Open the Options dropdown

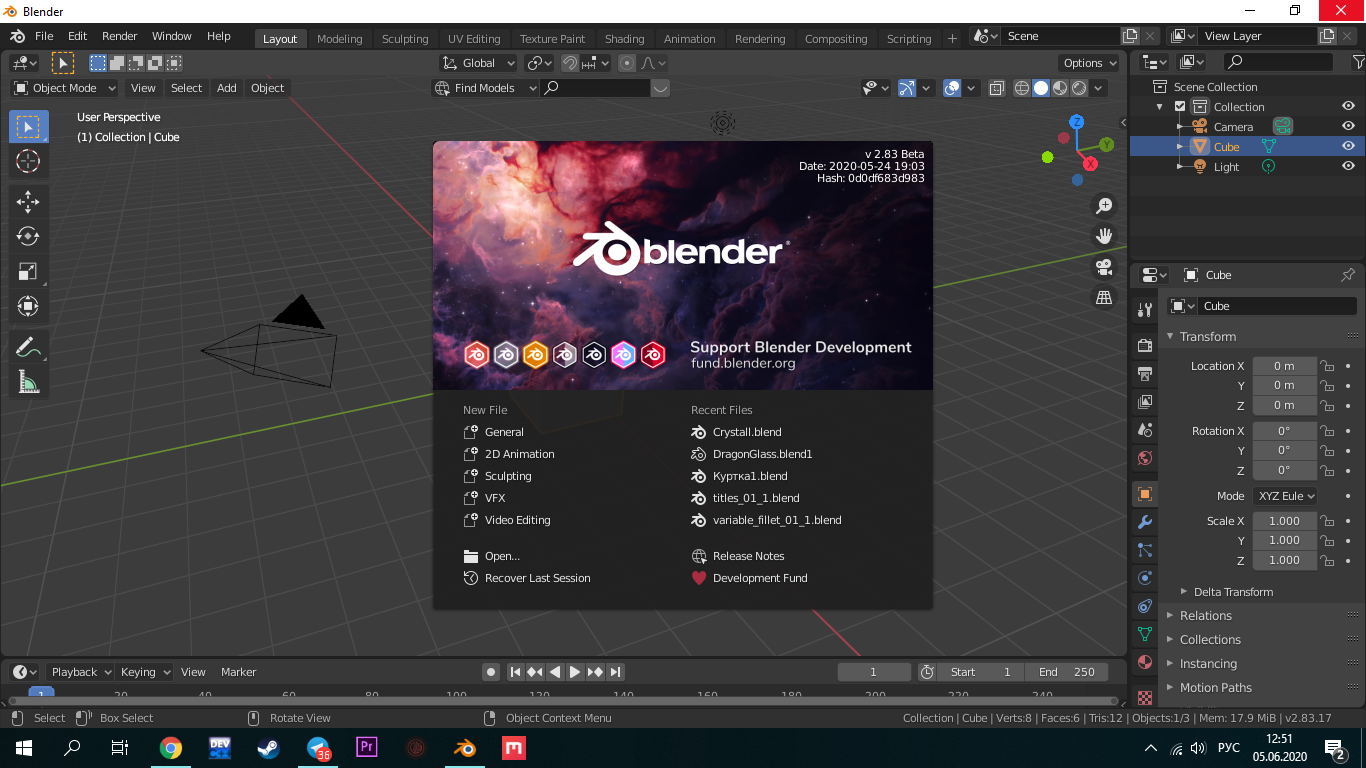[x=1090, y=63]
